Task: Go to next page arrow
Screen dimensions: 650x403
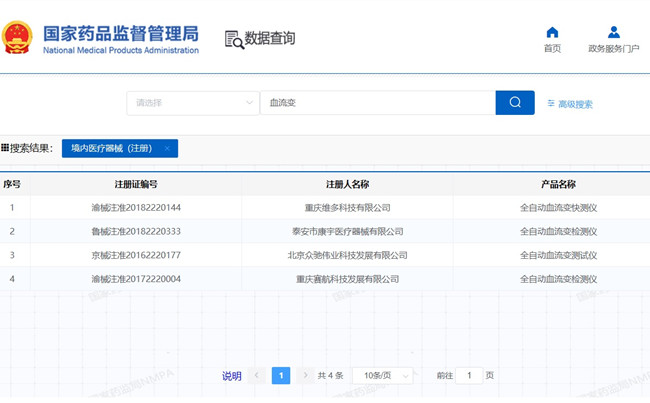Action: pos(306,375)
